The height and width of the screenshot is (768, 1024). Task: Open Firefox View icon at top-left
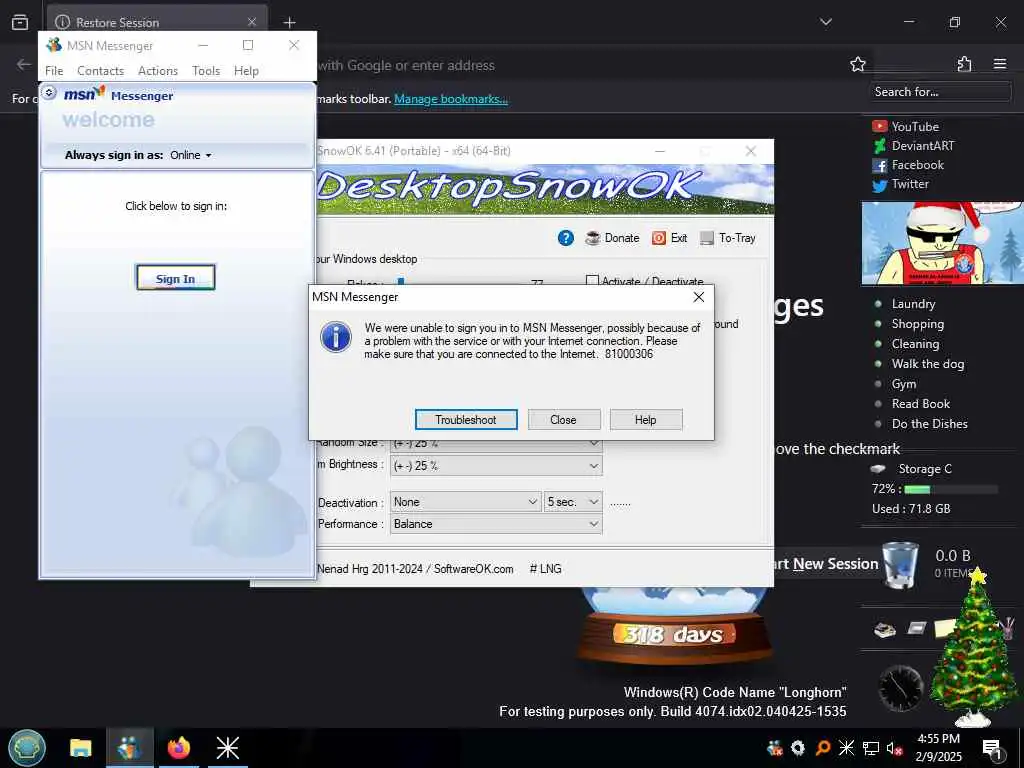pyautogui.click(x=20, y=22)
